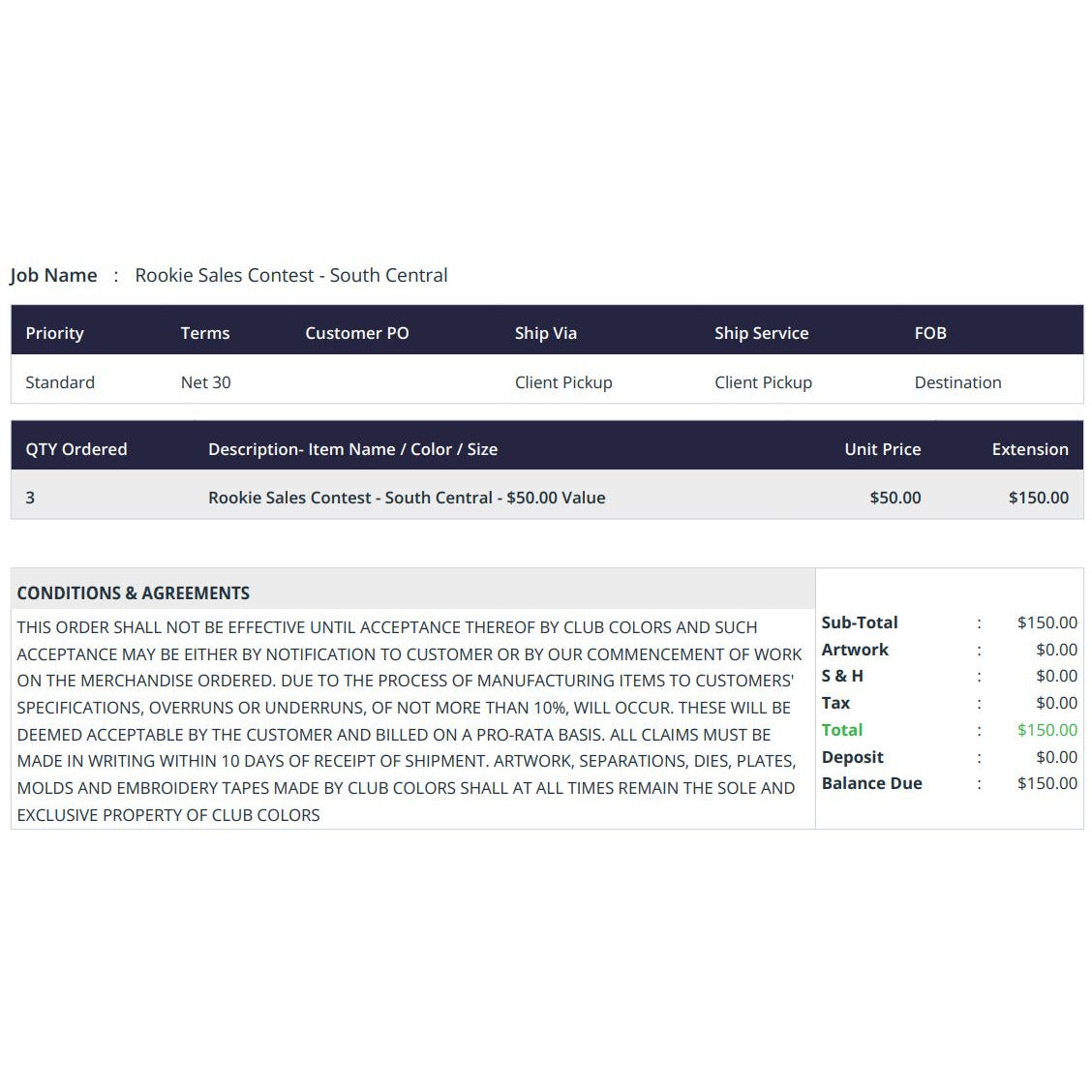Click the Sub-Total amount value
Viewport: 1092px width, 1092px height.
click(1046, 622)
